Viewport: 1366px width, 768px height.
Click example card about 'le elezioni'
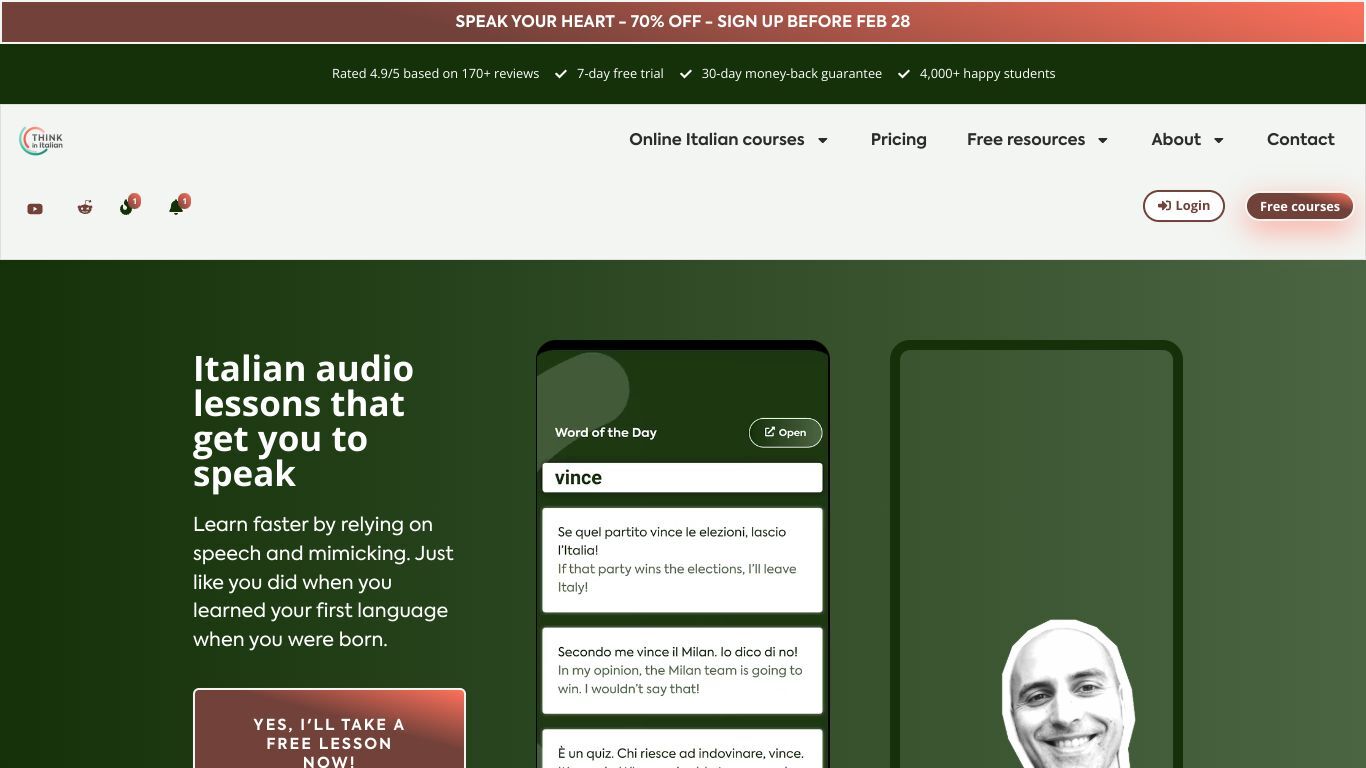[x=682, y=560]
